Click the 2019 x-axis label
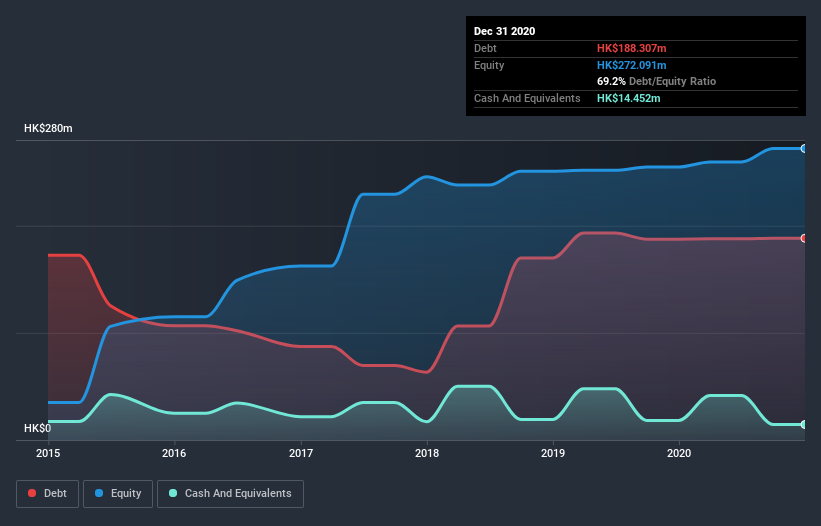The height and width of the screenshot is (526, 821). click(x=553, y=453)
